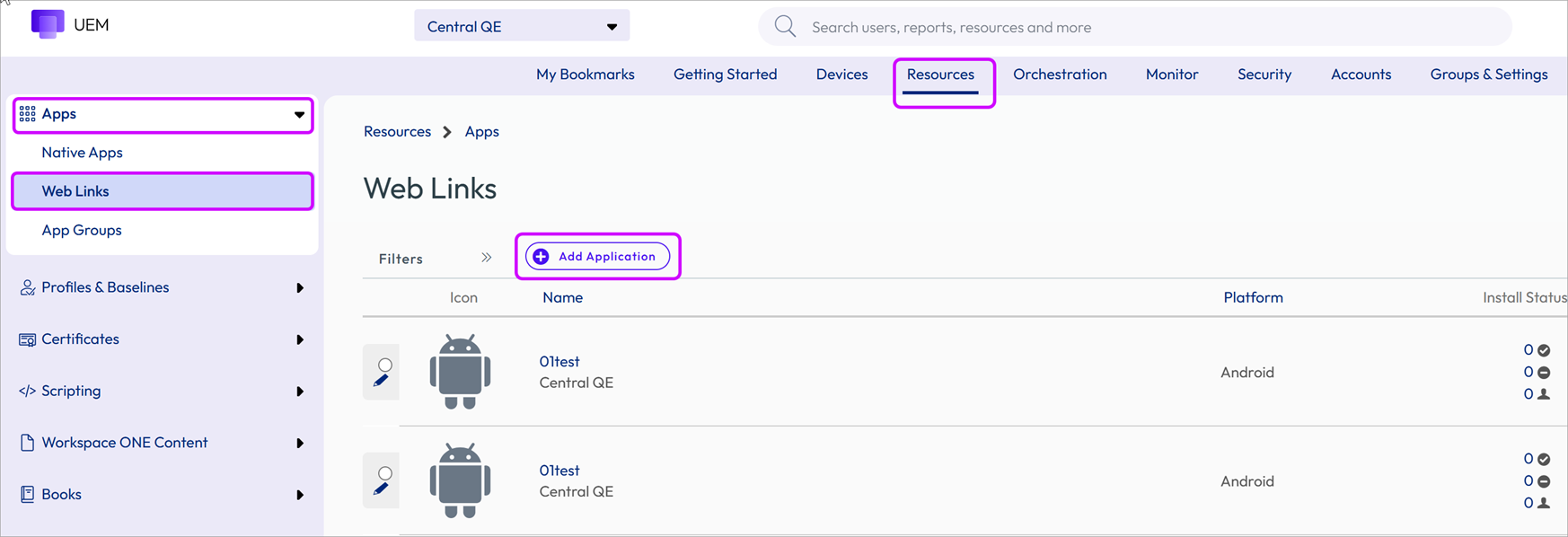1568x537 pixels.
Task: Sort by the Name column header
Action: pyautogui.click(x=562, y=297)
